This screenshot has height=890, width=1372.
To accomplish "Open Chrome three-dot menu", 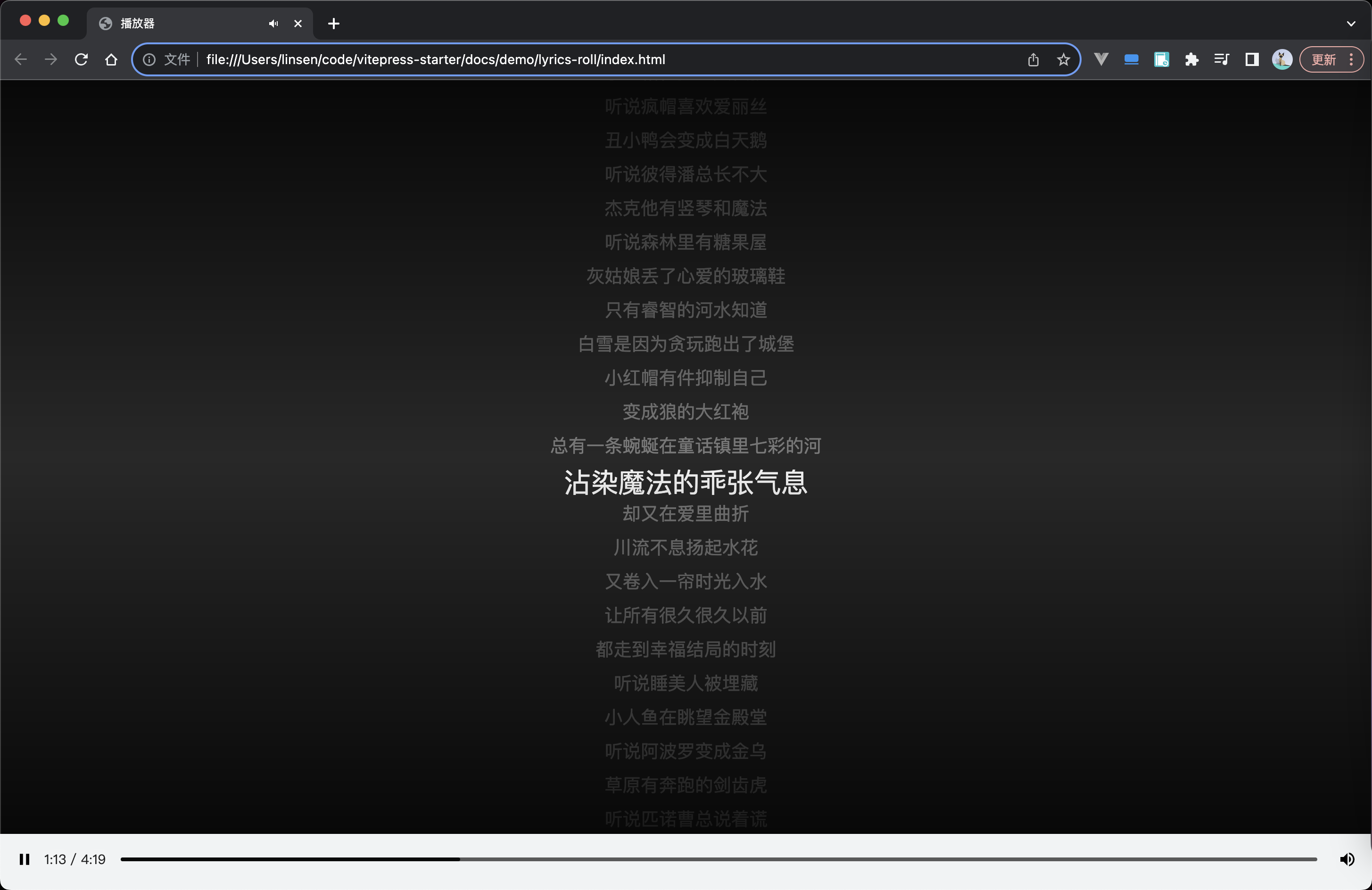I will (x=1351, y=59).
